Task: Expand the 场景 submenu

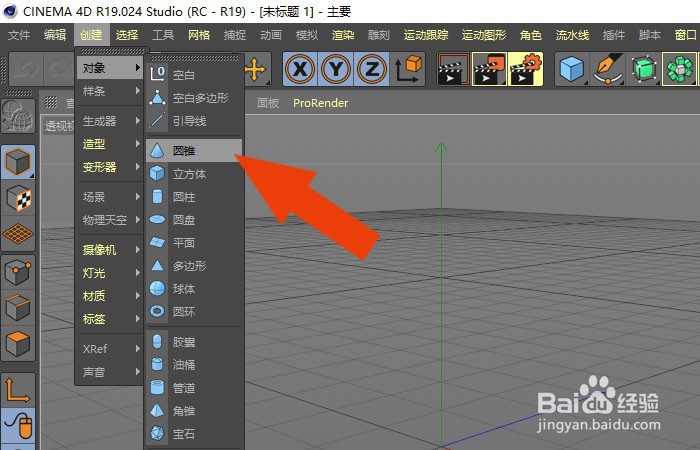Action: click(110, 197)
